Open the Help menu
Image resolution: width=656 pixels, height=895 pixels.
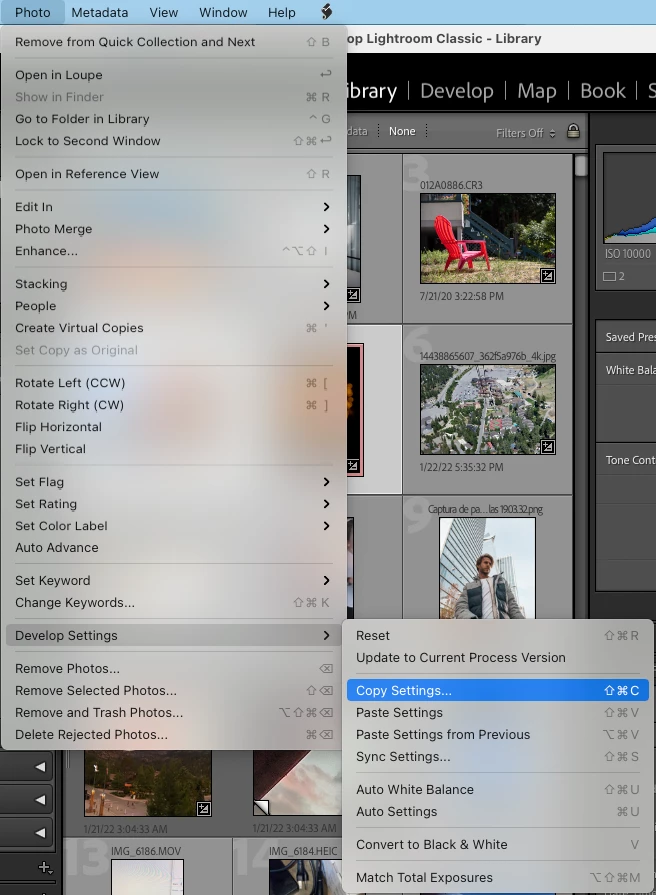click(281, 12)
